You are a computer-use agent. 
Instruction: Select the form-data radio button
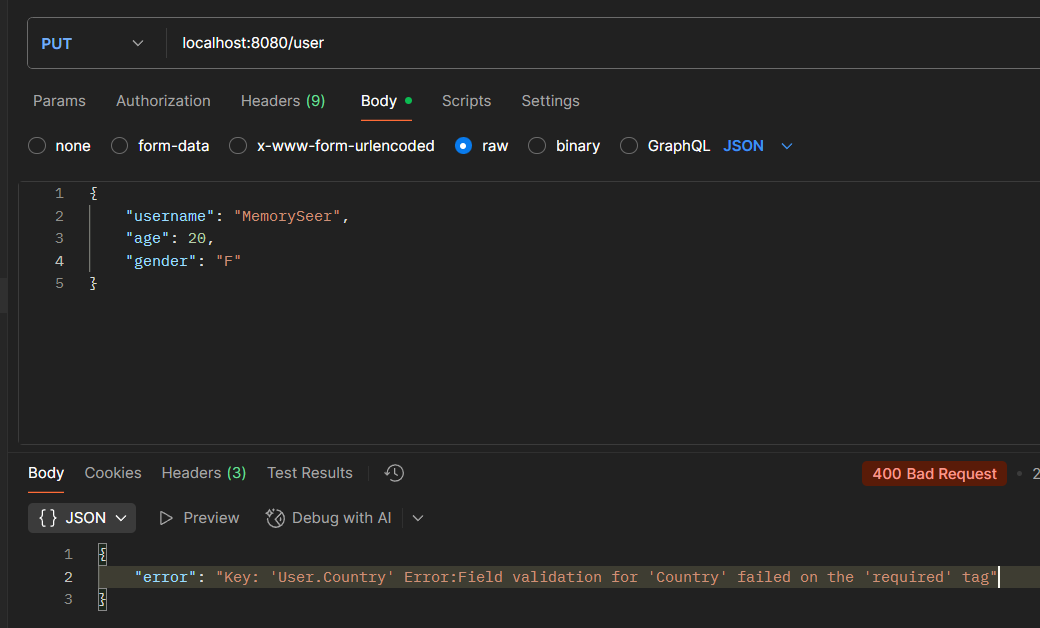pos(120,146)
